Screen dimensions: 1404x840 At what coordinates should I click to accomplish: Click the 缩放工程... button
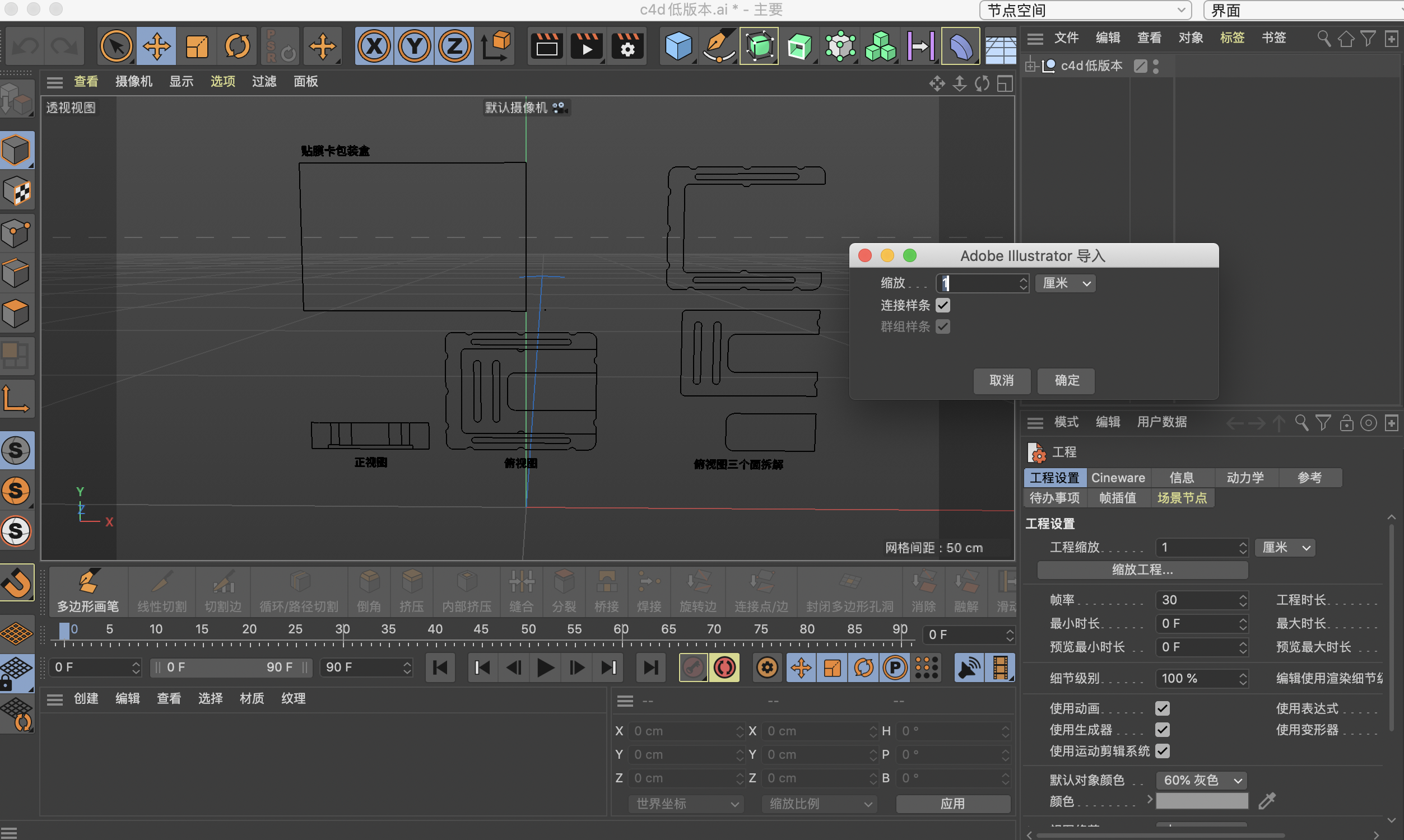pos(1142,570)
